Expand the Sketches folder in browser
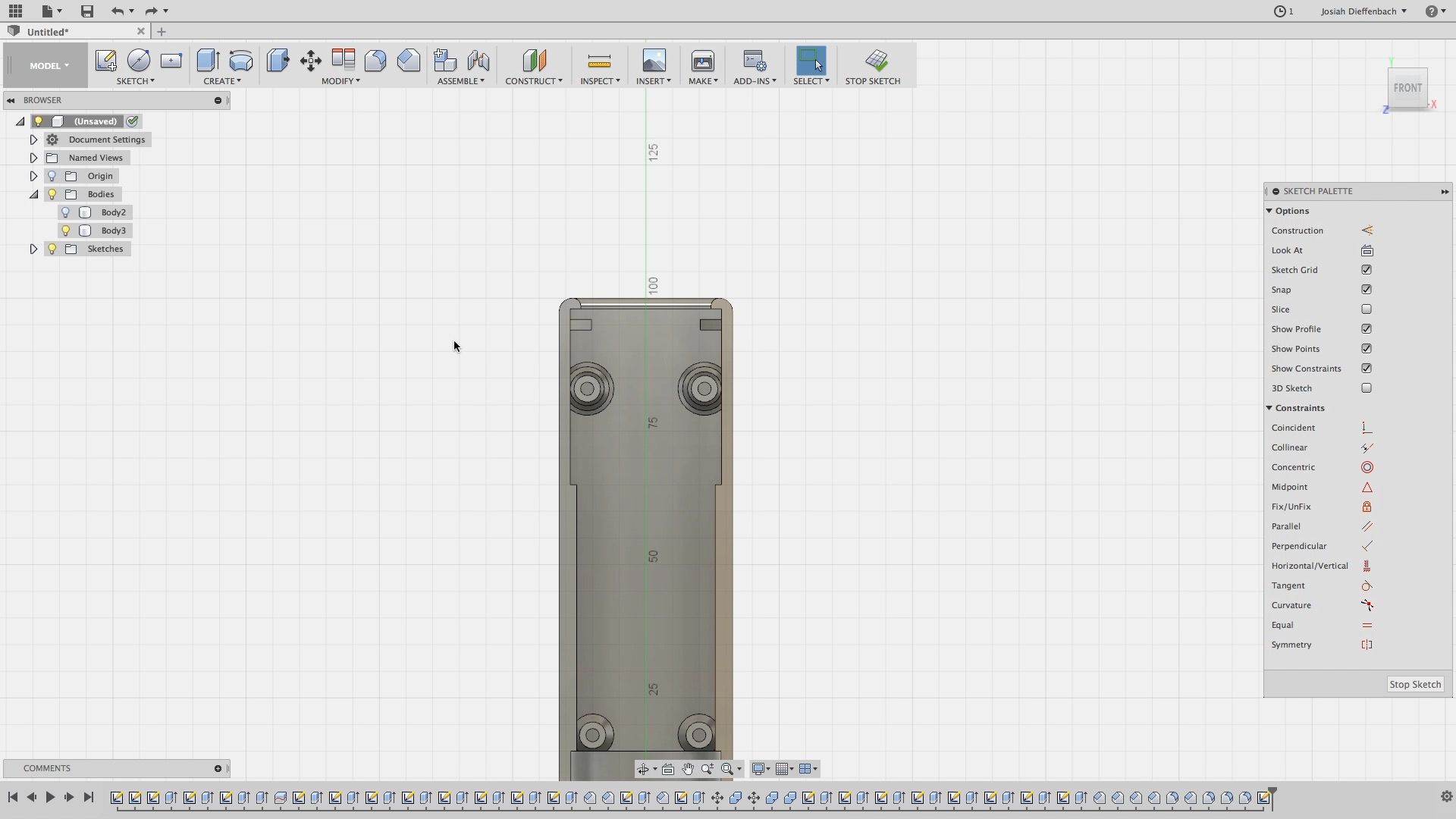This screenshot has width=1456, height=819. [x=33, y=249]
